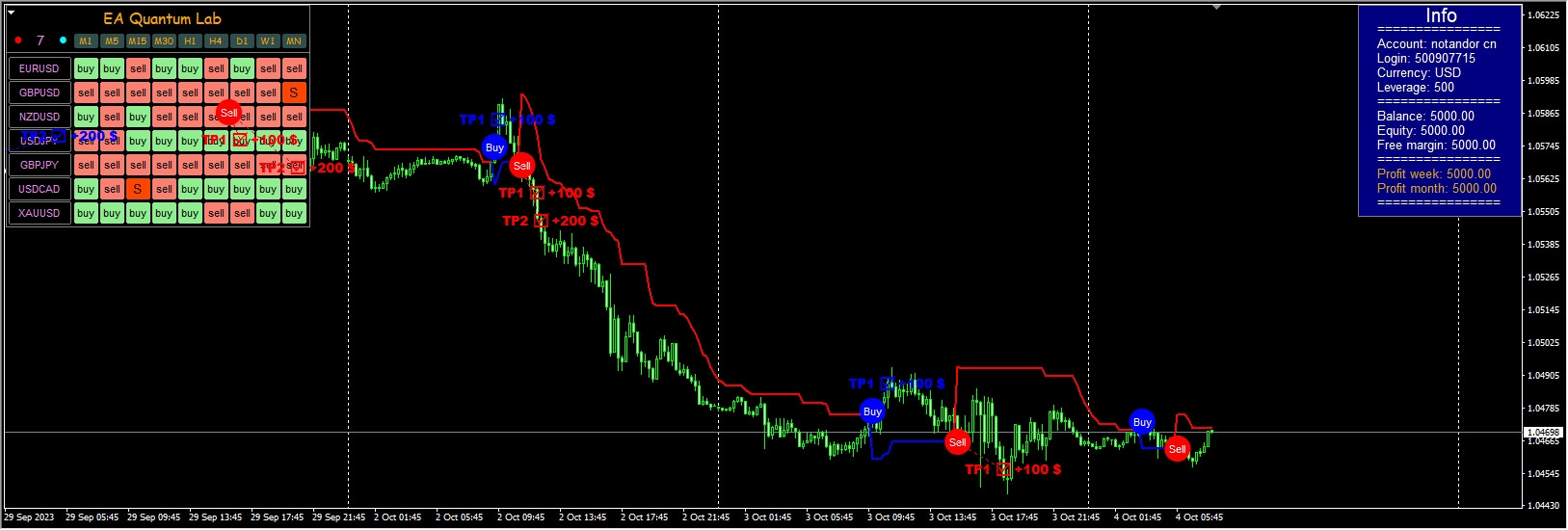Screen dimensions: 1568x530
Task: Open the GBPUSD symbol
Action: pyautogui.click(x=40, y=93)
